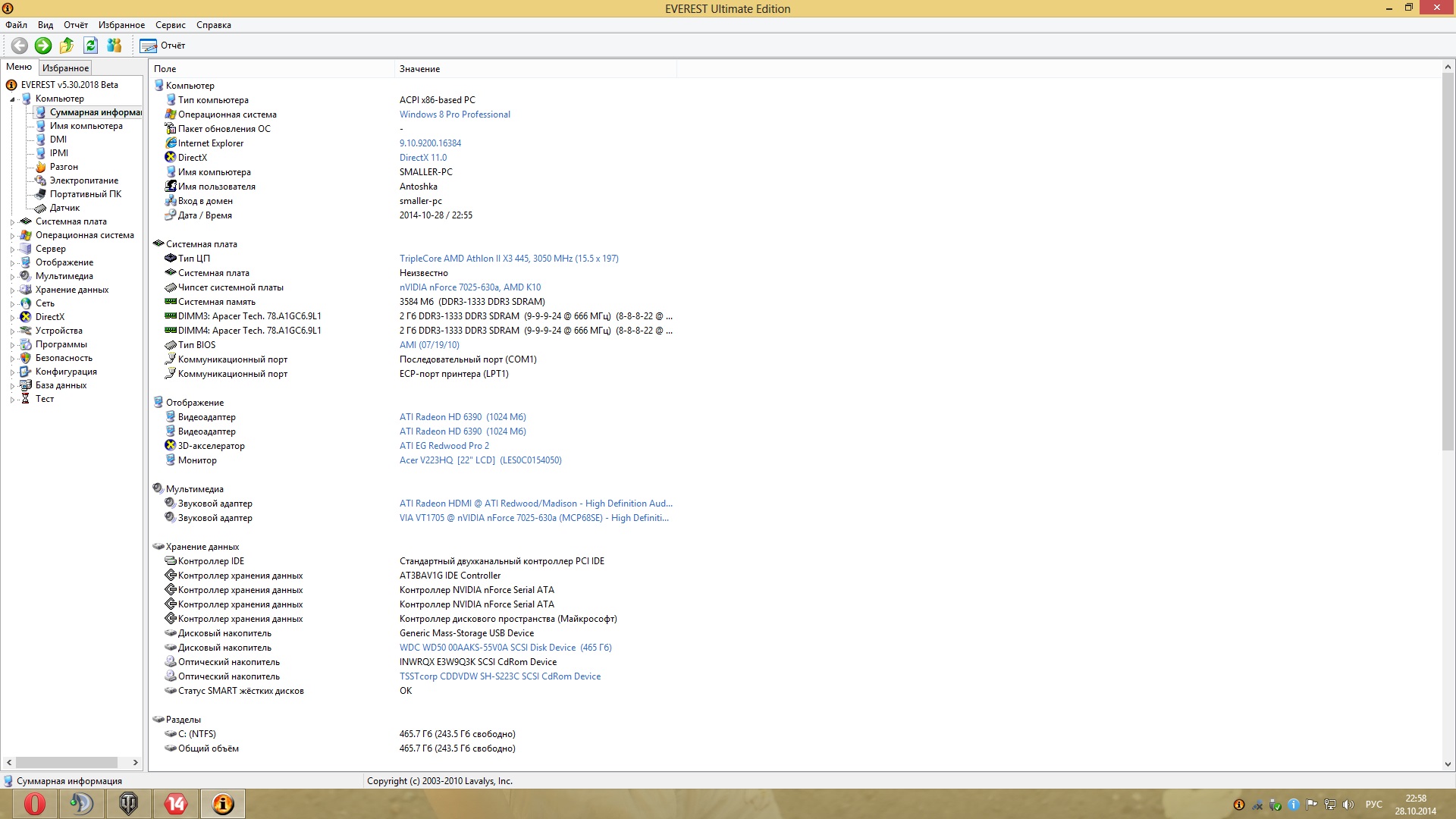
Task: Click the users icon in toolbar
Action: (114, 45)
